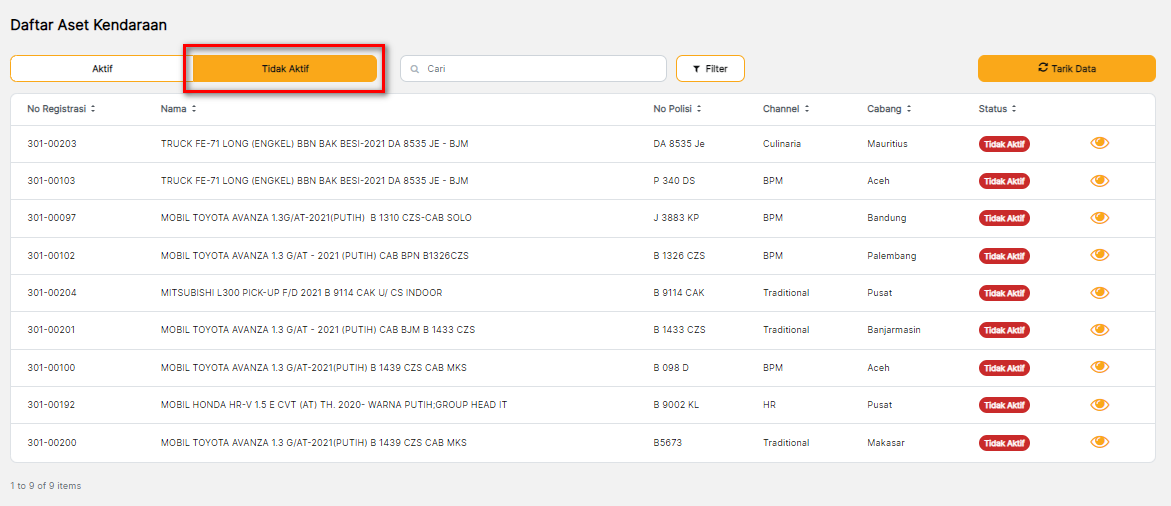Image resolution: width=1171 pixels, height=506 pixels.
Task: View details of asset 301-00103
Action: point(1099,181)
